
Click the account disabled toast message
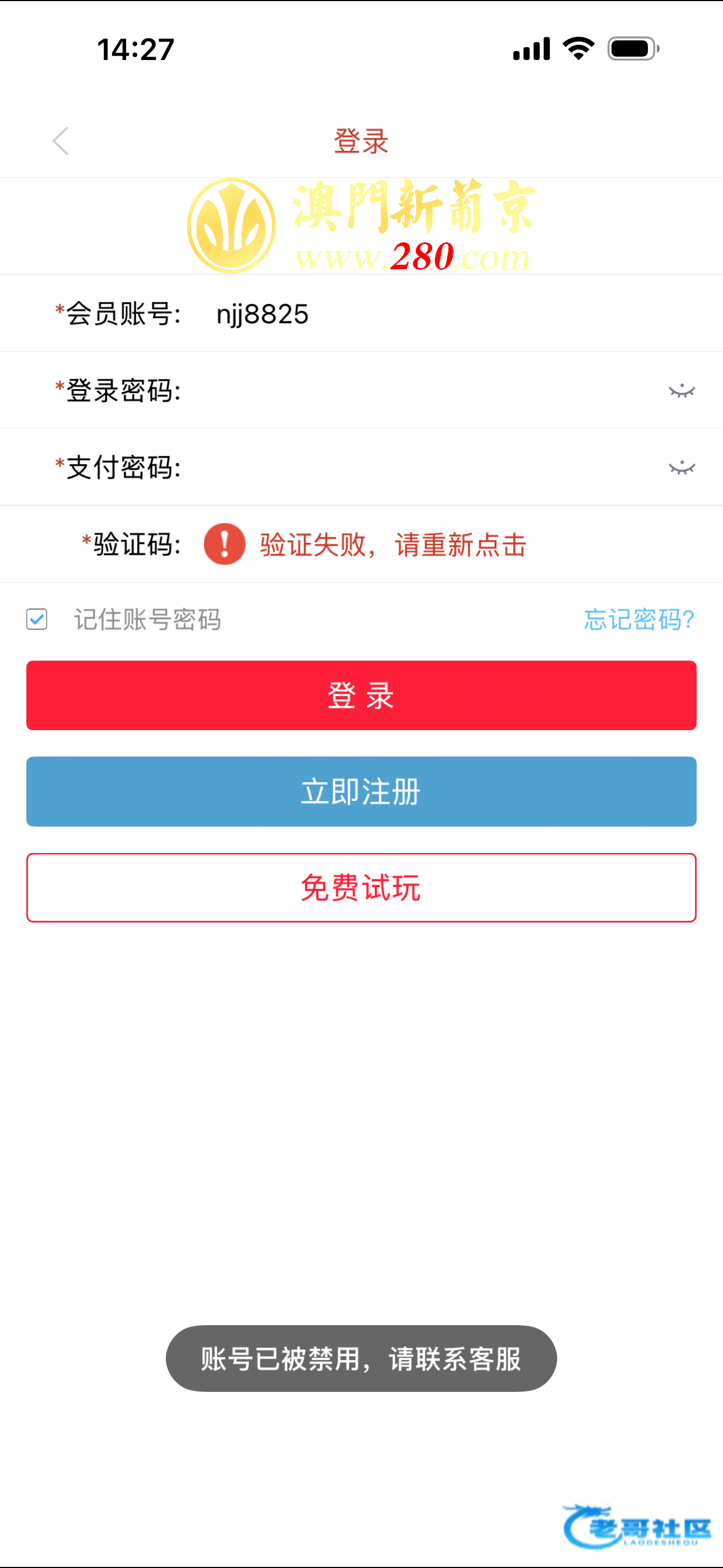click(361, 1359)
